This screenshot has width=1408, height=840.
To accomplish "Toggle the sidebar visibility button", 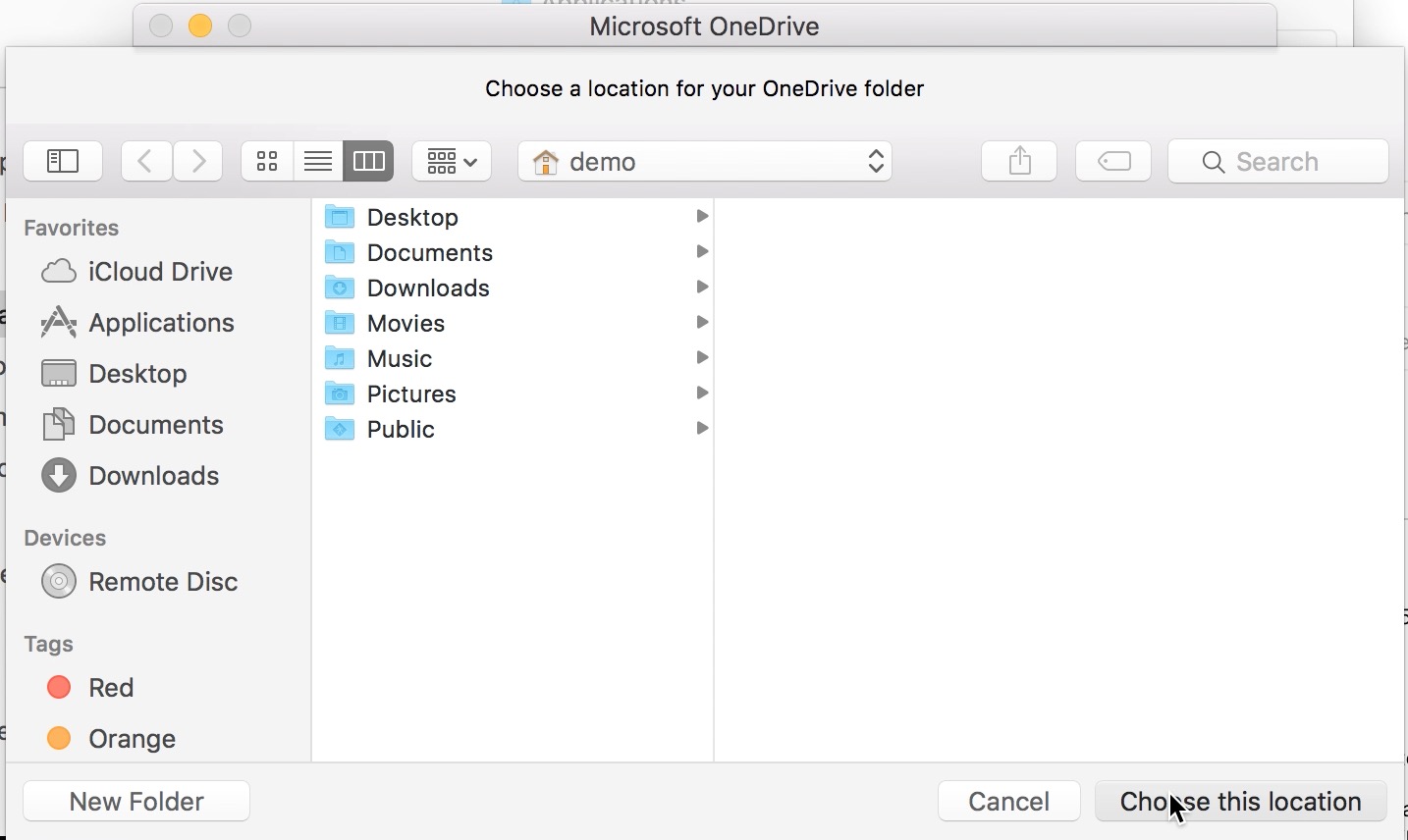I will point(63,161).
